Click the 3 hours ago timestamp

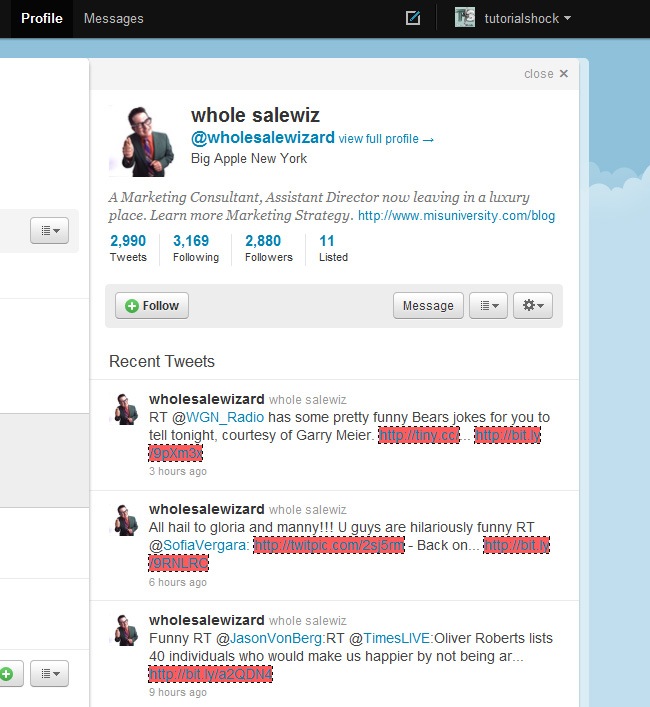point(178,471)
